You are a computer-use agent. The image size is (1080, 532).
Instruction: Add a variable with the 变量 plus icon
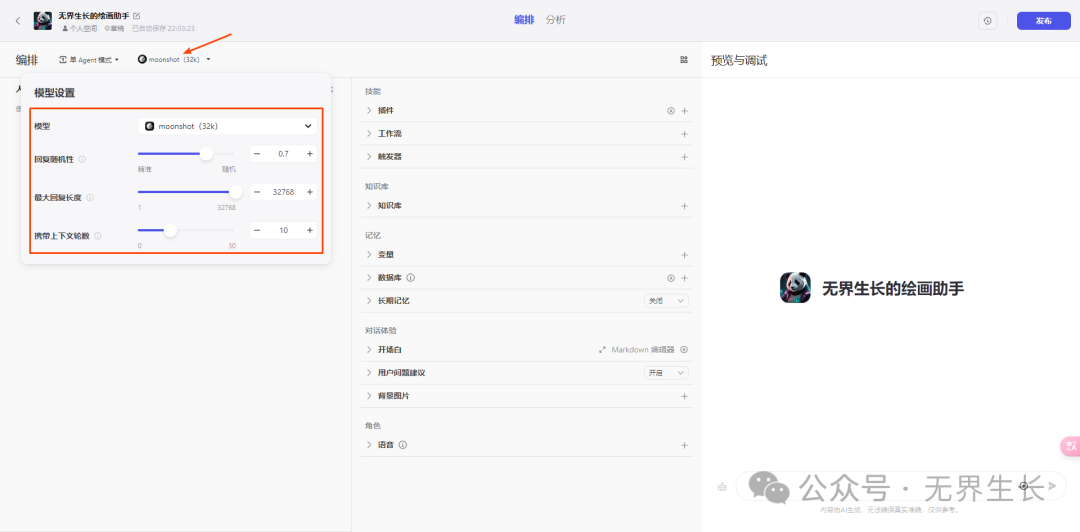point(685,255)
